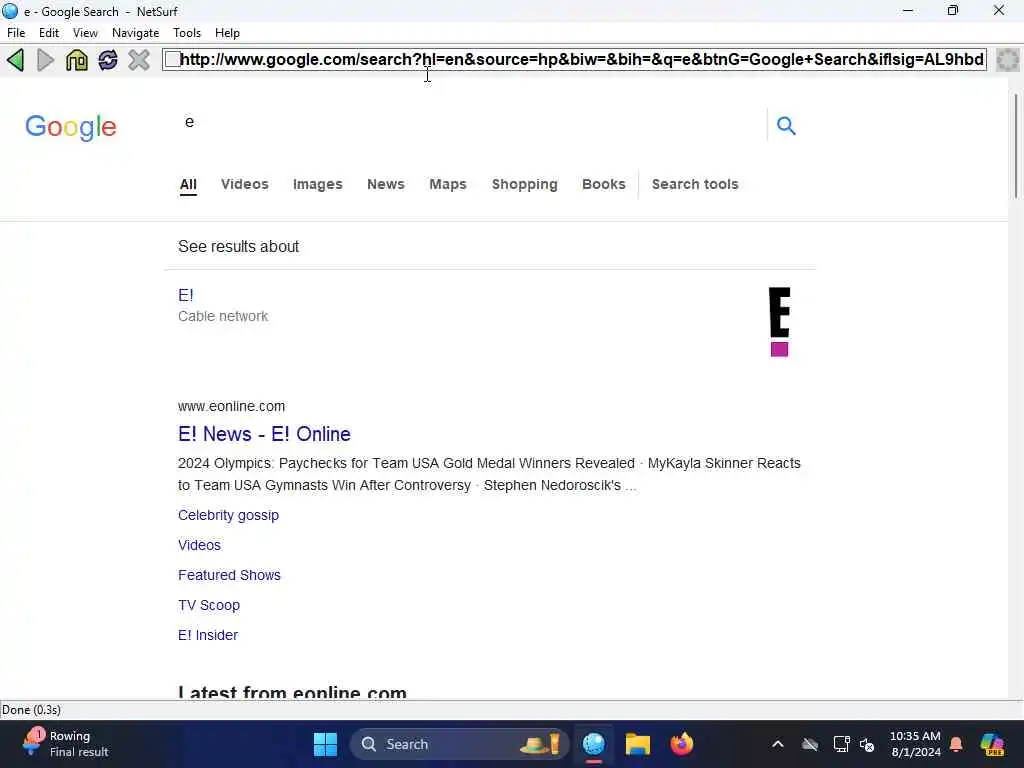Open the Edit menu
The height and width of the screenshot is (768, 1024).
(x=49, y=33)
